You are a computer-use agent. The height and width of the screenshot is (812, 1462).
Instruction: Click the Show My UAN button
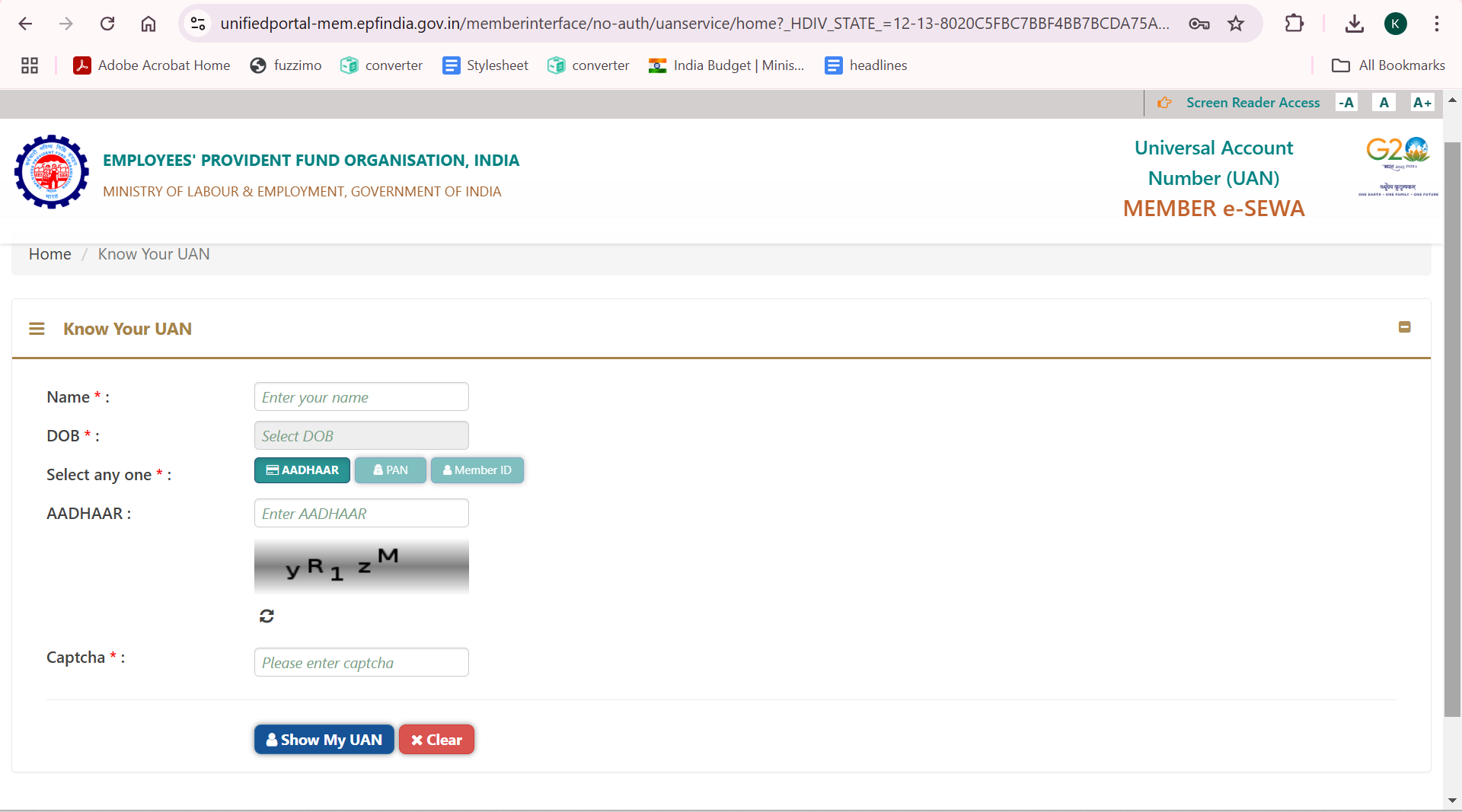[x=324, y=739]
